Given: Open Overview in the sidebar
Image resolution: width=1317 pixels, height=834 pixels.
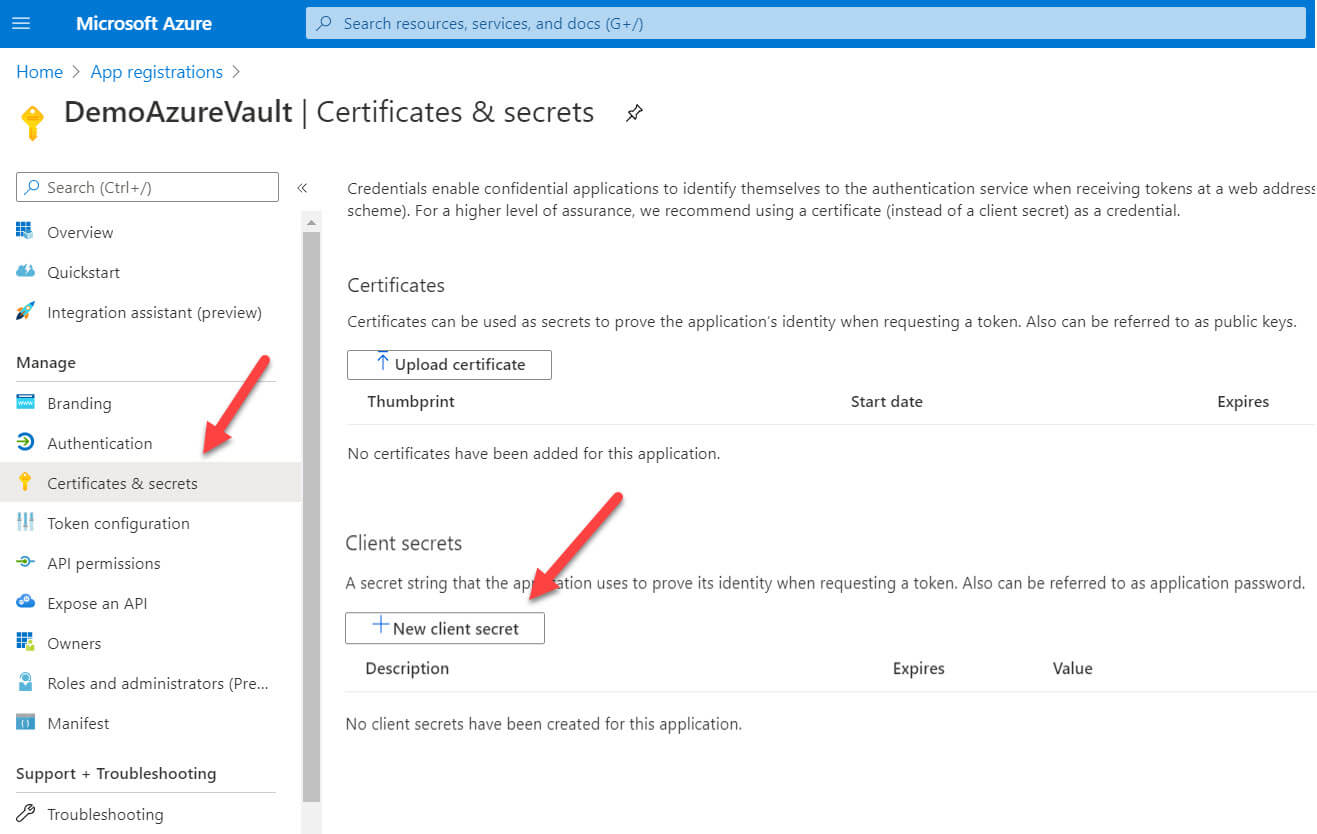Looking at the screenshot, I should 80,232.
